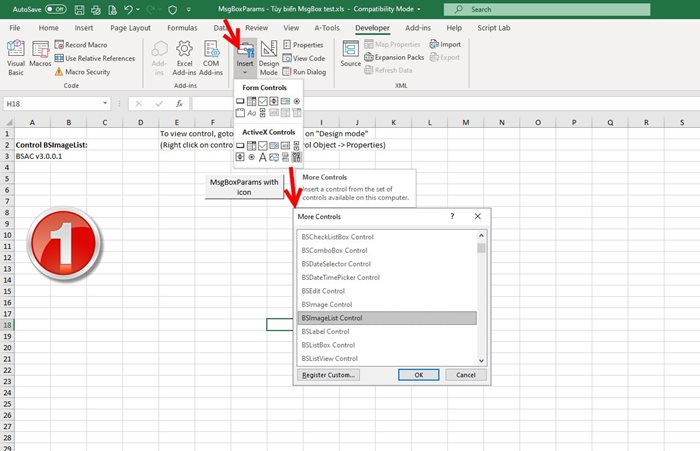Screen dimensions: 700x451
Task: Click the XML Import button
Action: pyautogui.click(x=445, y=44)
